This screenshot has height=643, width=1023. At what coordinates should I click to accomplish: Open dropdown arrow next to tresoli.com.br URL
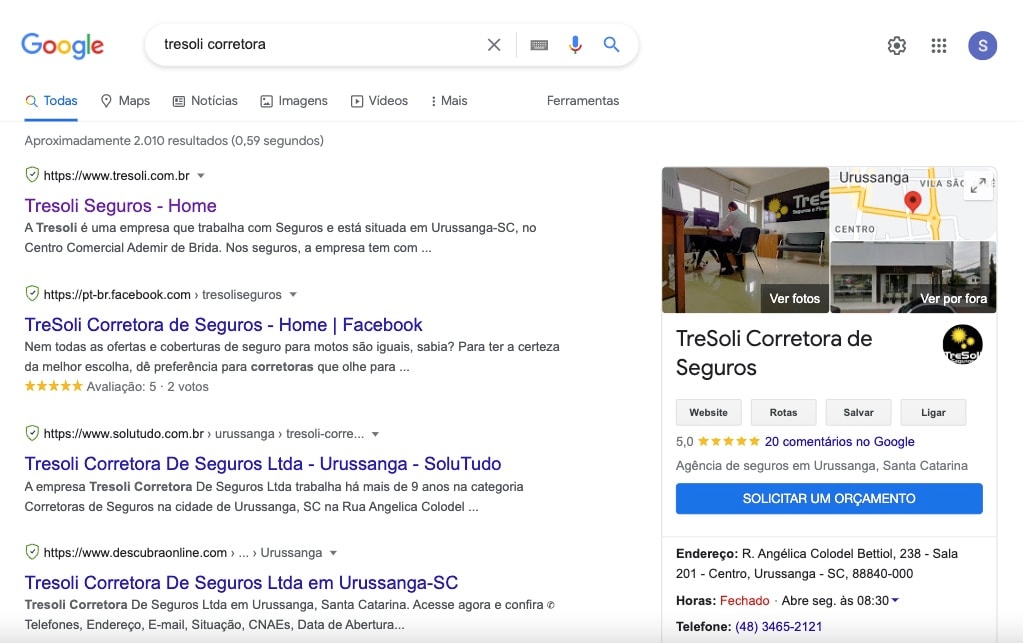pos(201,175)
